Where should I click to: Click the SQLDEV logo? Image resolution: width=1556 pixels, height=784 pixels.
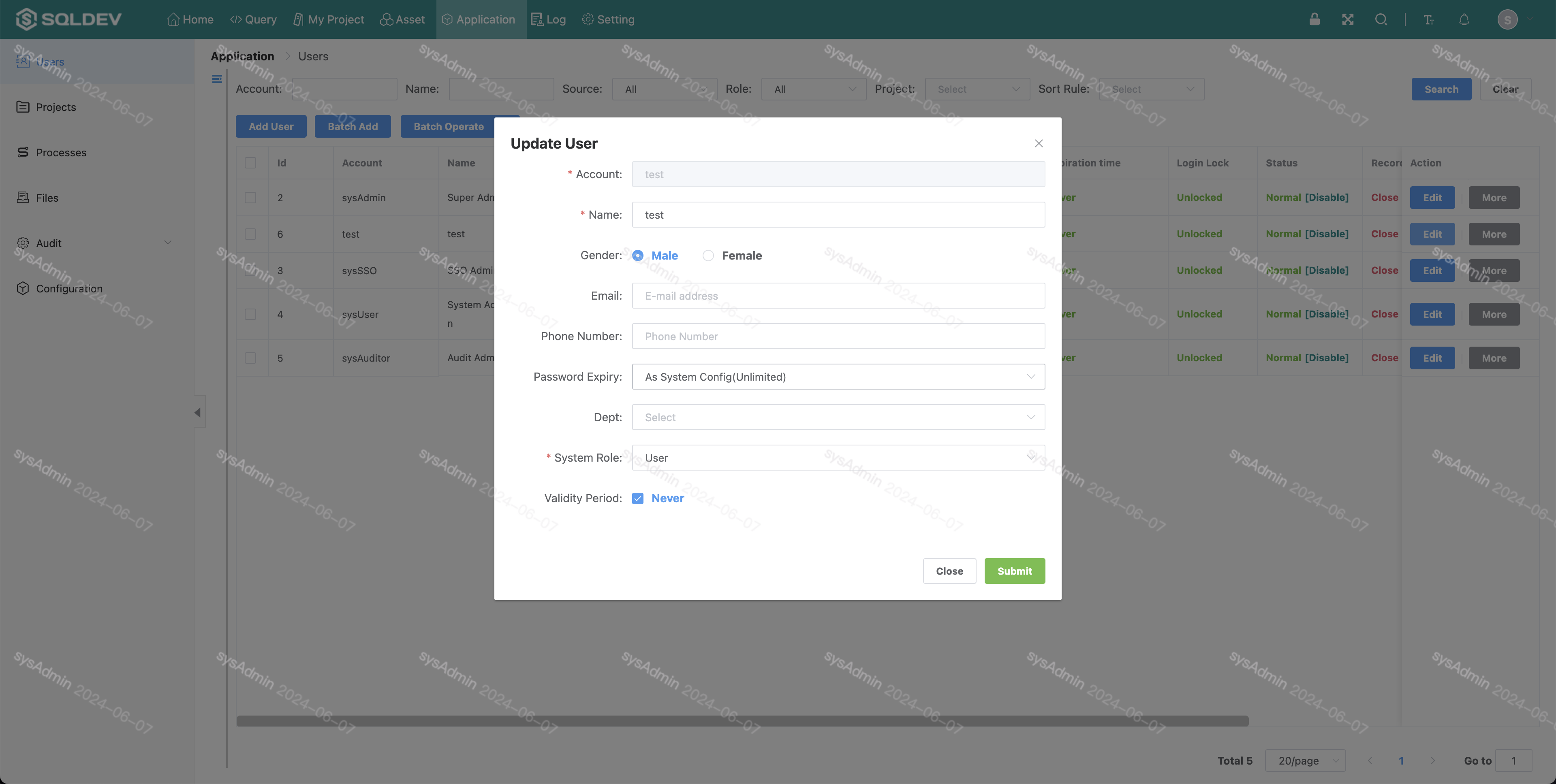coord(69,19)
